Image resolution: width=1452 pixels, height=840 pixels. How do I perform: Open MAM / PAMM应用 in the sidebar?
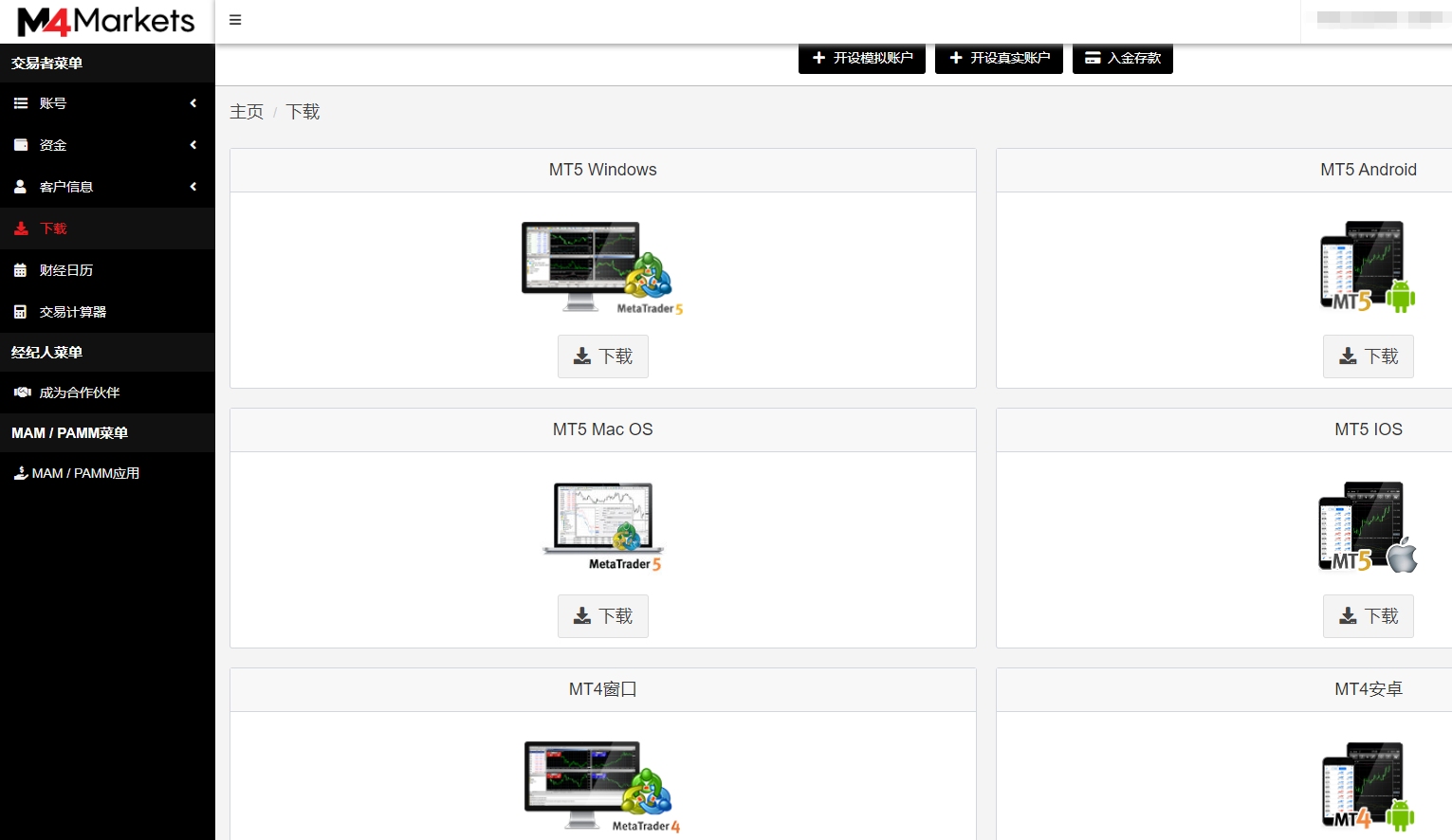107,473
